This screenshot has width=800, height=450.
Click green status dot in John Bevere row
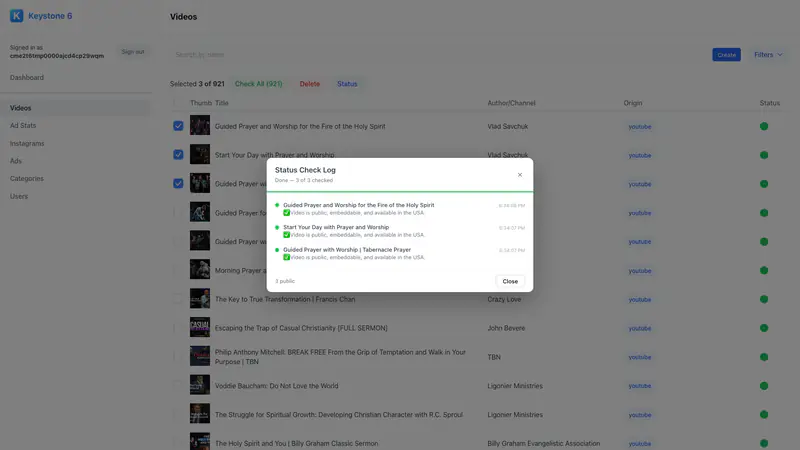coord(764,328)
